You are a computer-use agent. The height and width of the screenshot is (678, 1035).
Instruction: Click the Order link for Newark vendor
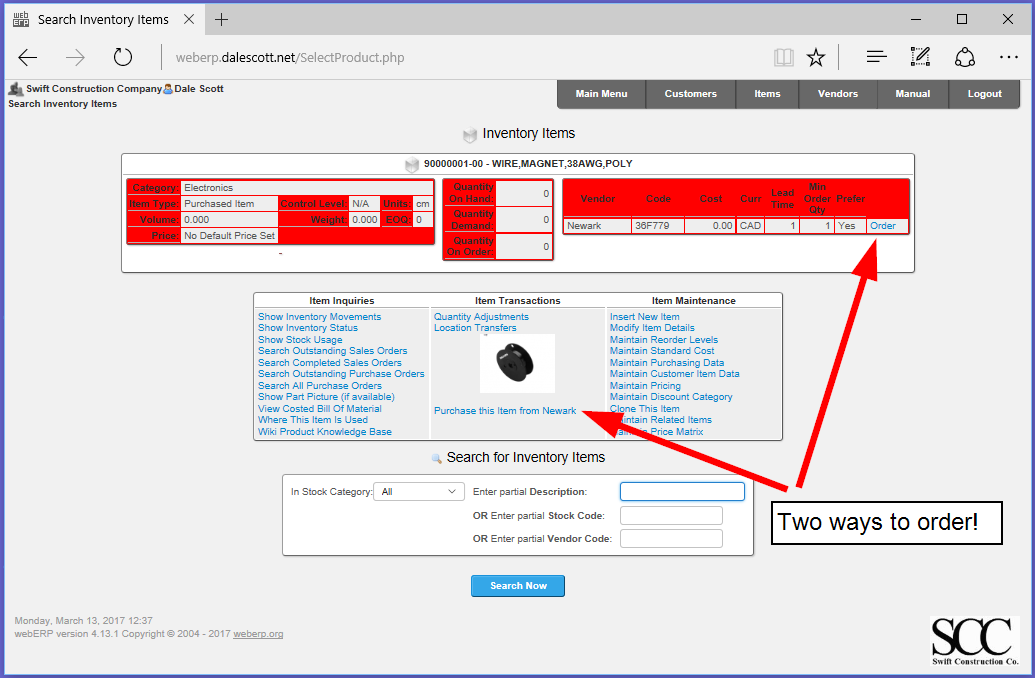coord(883,226)
